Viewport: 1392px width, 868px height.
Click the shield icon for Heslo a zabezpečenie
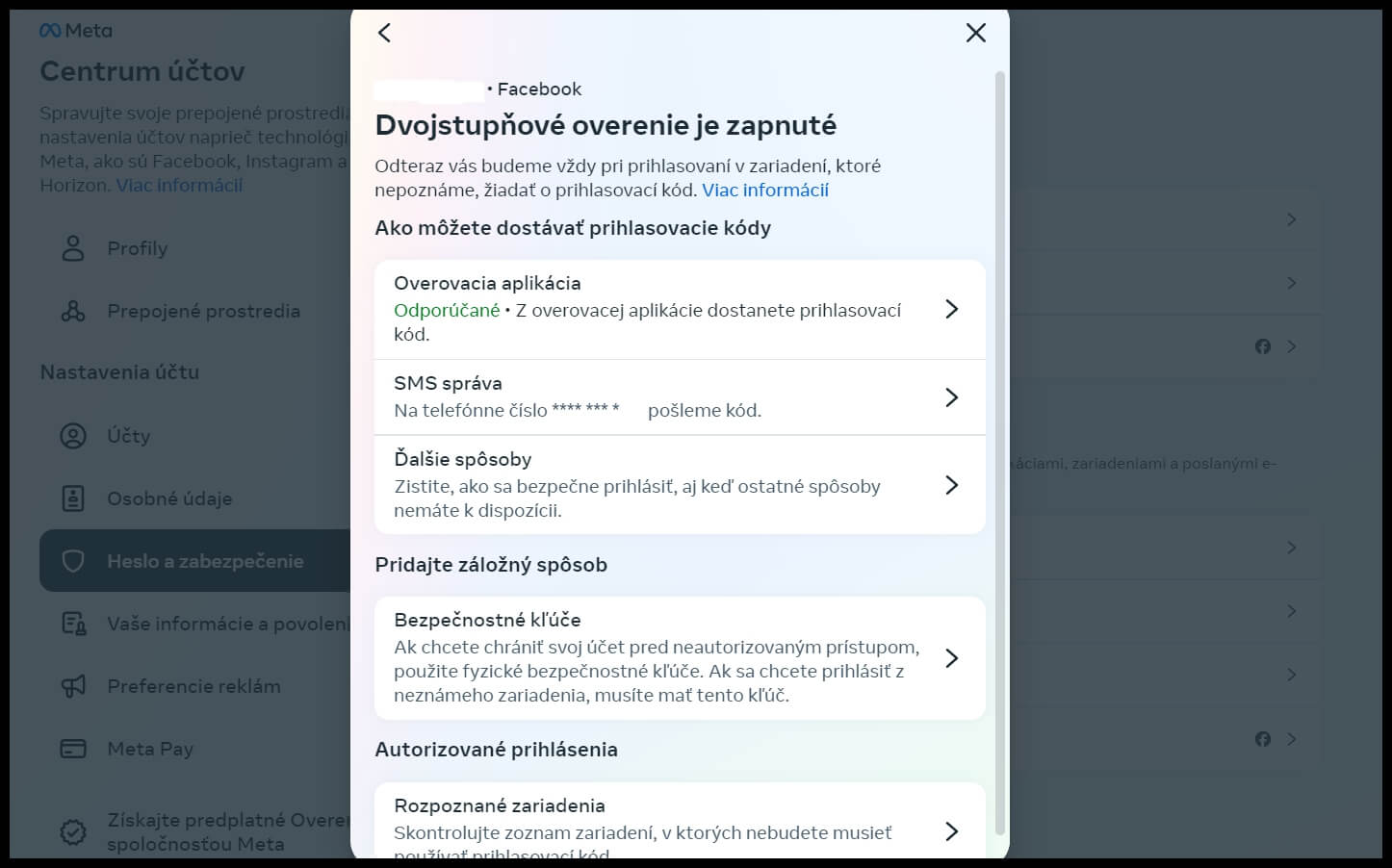(73, 561)
